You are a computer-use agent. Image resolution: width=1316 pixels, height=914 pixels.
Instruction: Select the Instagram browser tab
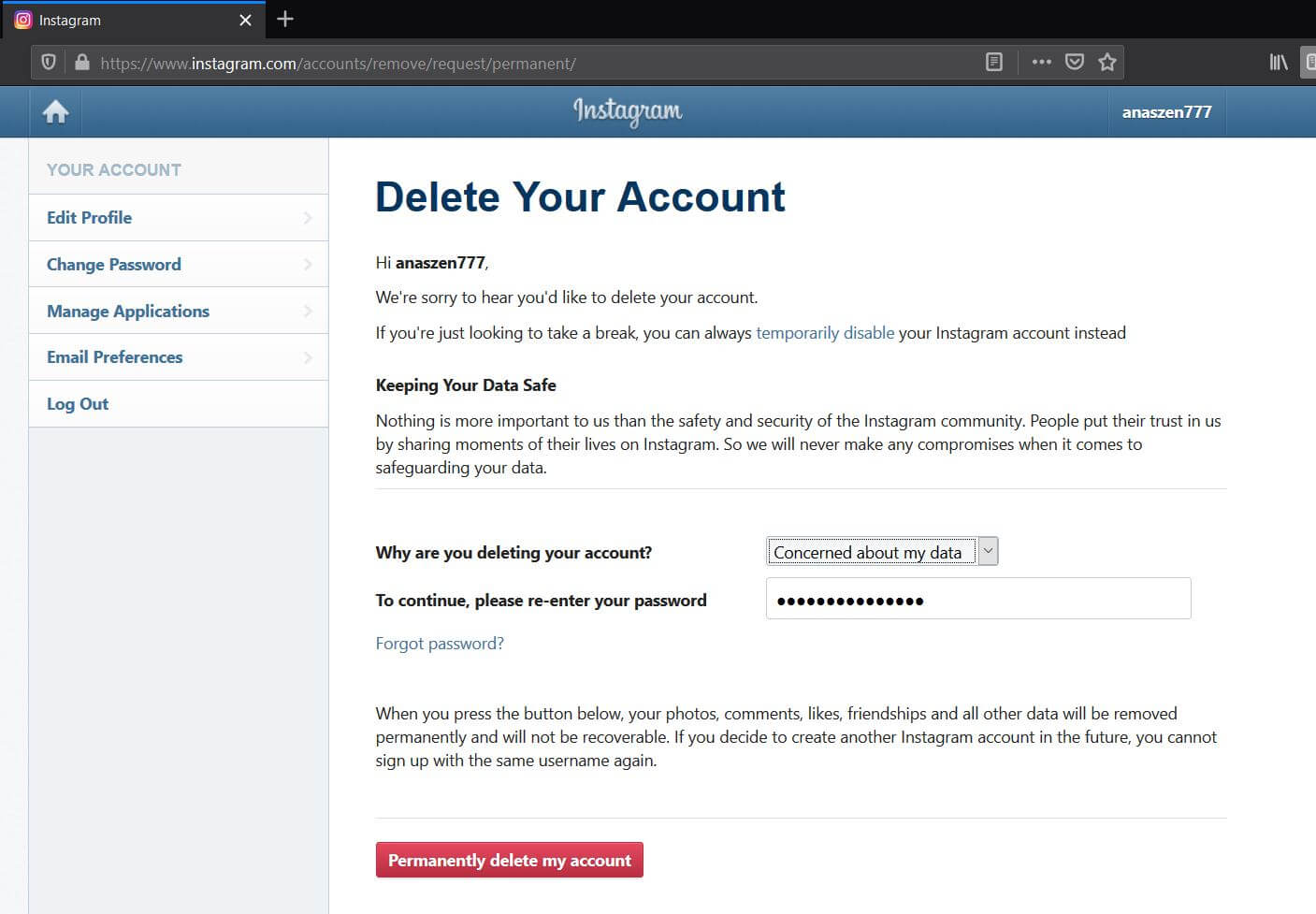[133, 20]
